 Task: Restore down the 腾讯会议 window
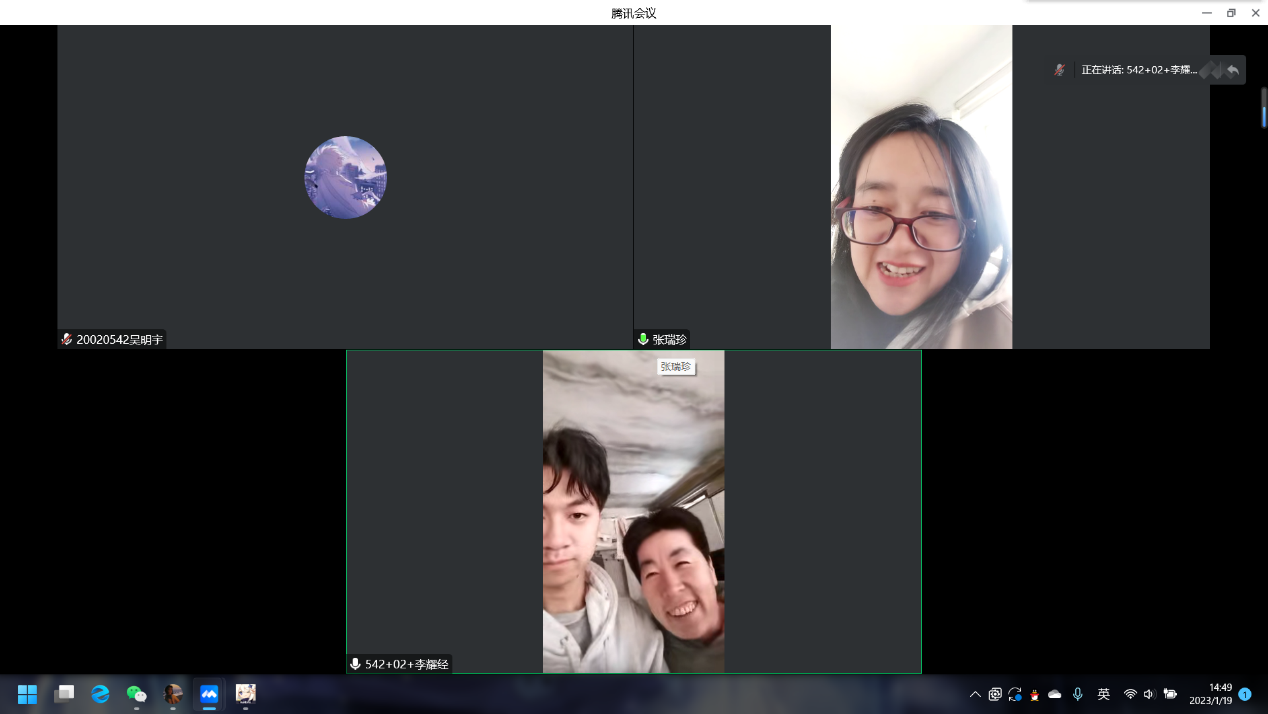click(1231, 13)
